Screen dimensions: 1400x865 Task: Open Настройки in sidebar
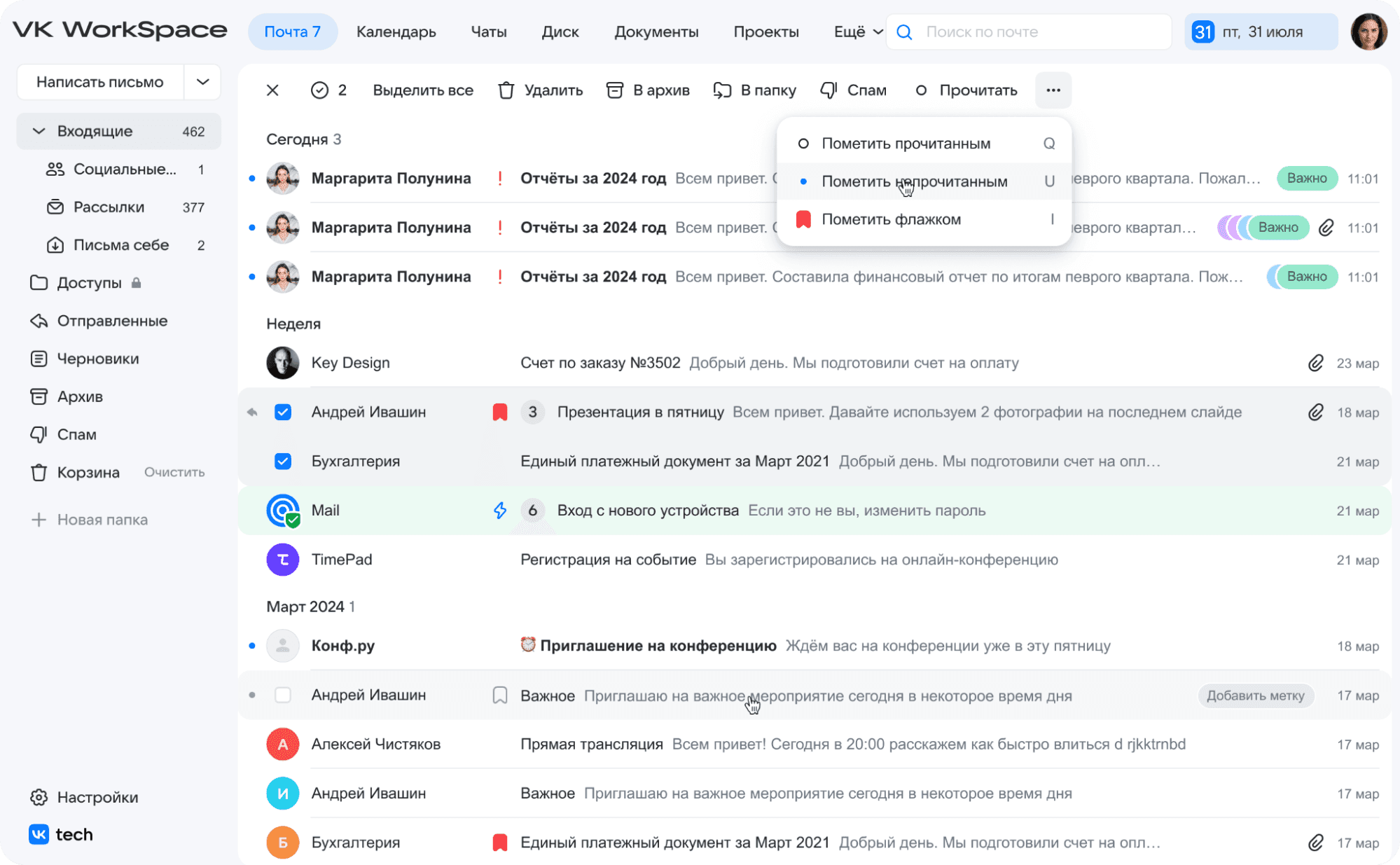(85, 797)
